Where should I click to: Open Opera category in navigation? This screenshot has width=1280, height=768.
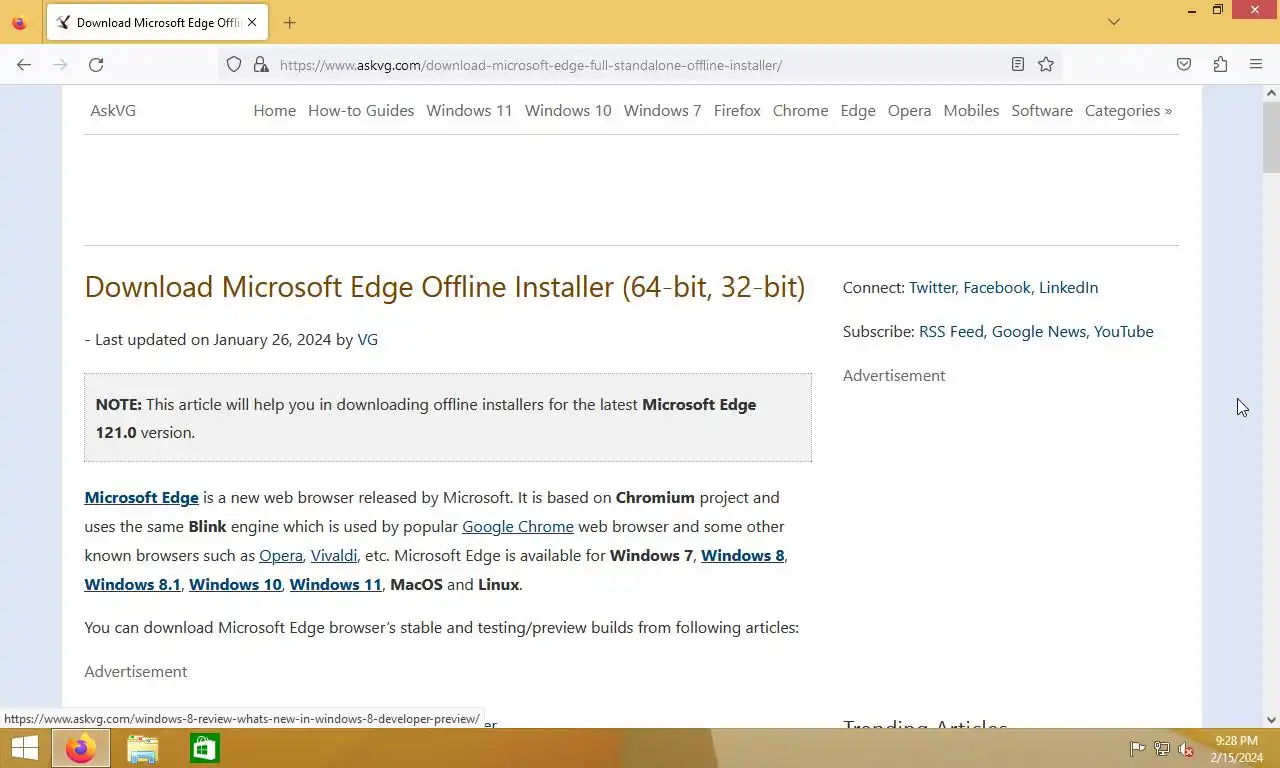(x=909, y=111)
